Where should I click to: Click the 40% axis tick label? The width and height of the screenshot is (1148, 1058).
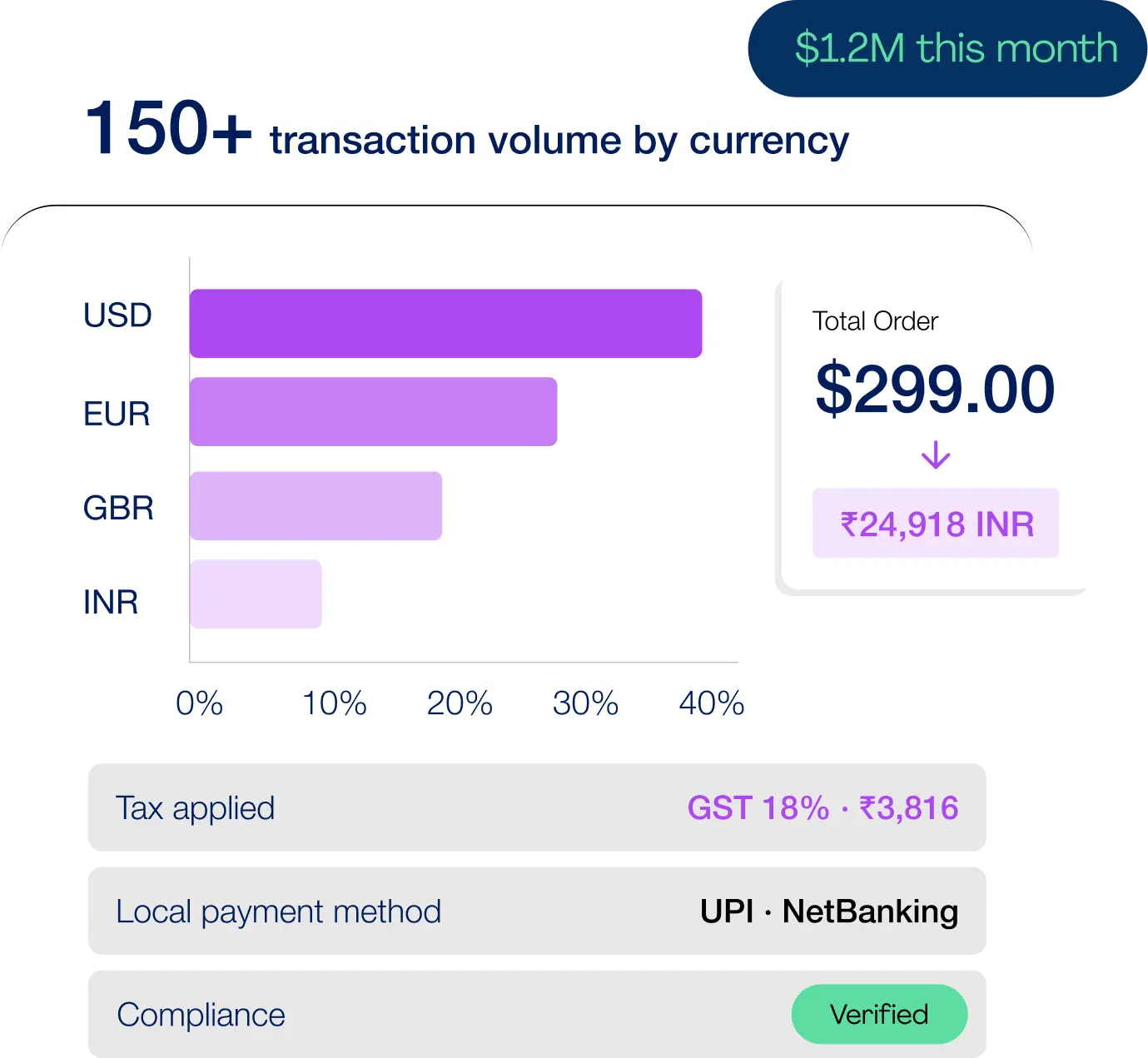point(711,703)
